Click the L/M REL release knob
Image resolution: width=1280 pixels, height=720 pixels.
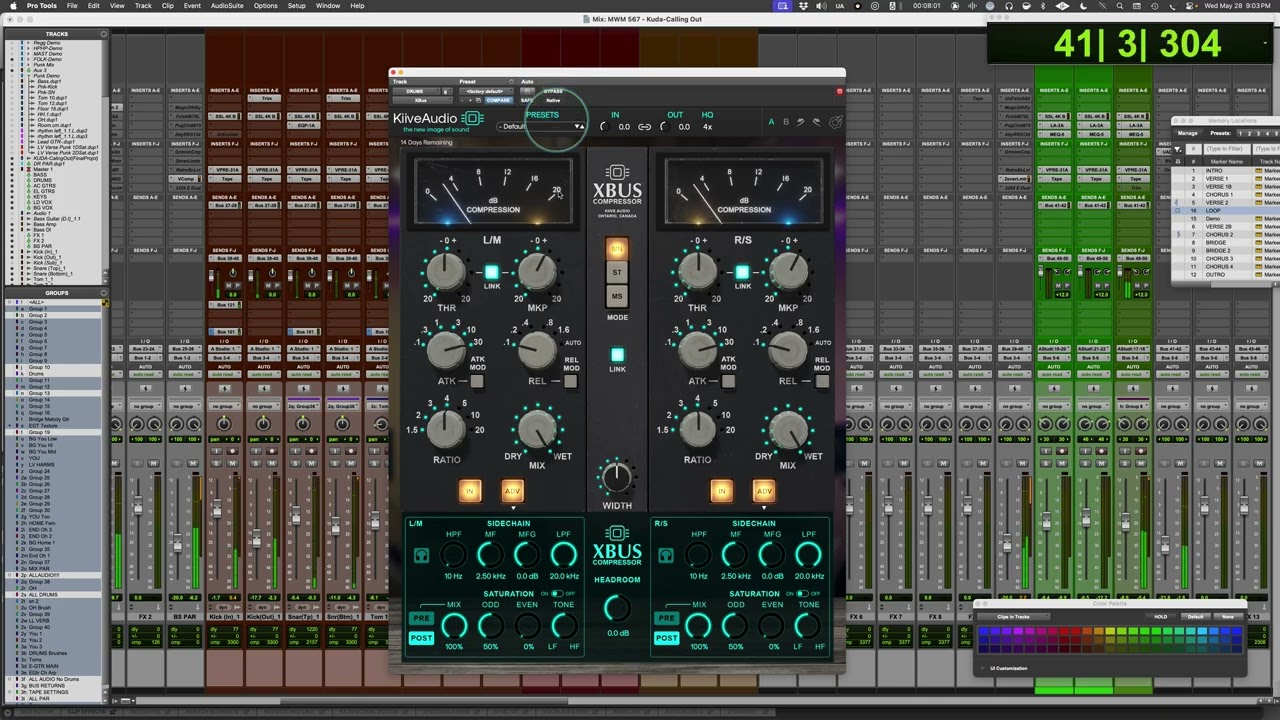click(x=537, y=349)
